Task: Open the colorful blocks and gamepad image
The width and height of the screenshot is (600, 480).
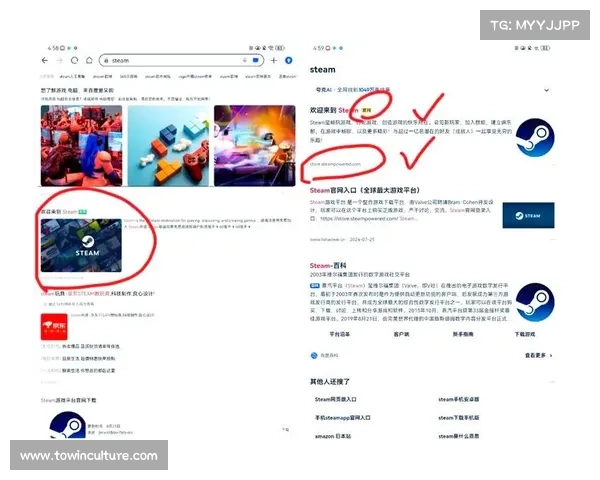Action: tap(168, 146)
